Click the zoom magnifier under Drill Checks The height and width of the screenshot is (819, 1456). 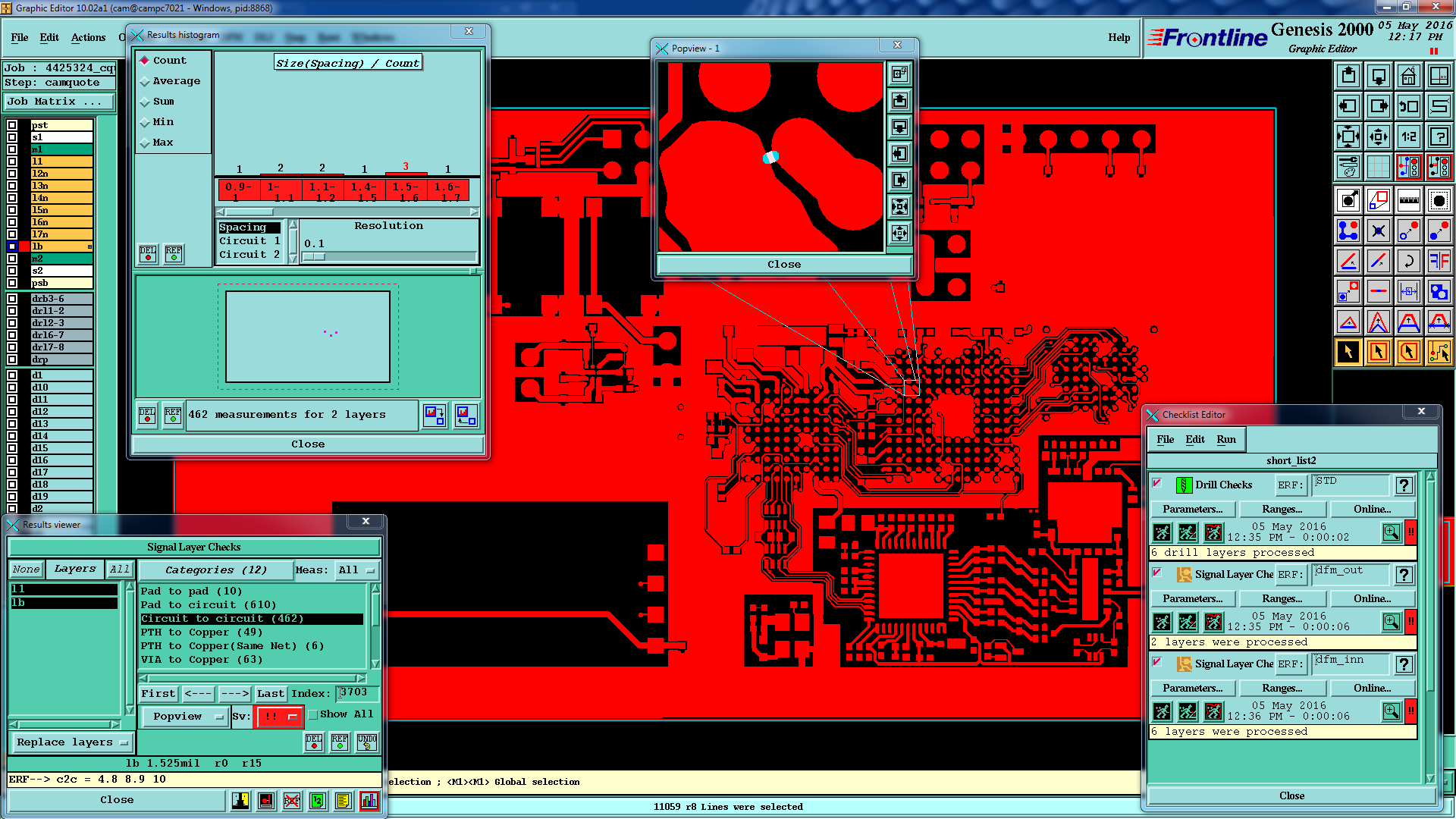(1391, 532)
